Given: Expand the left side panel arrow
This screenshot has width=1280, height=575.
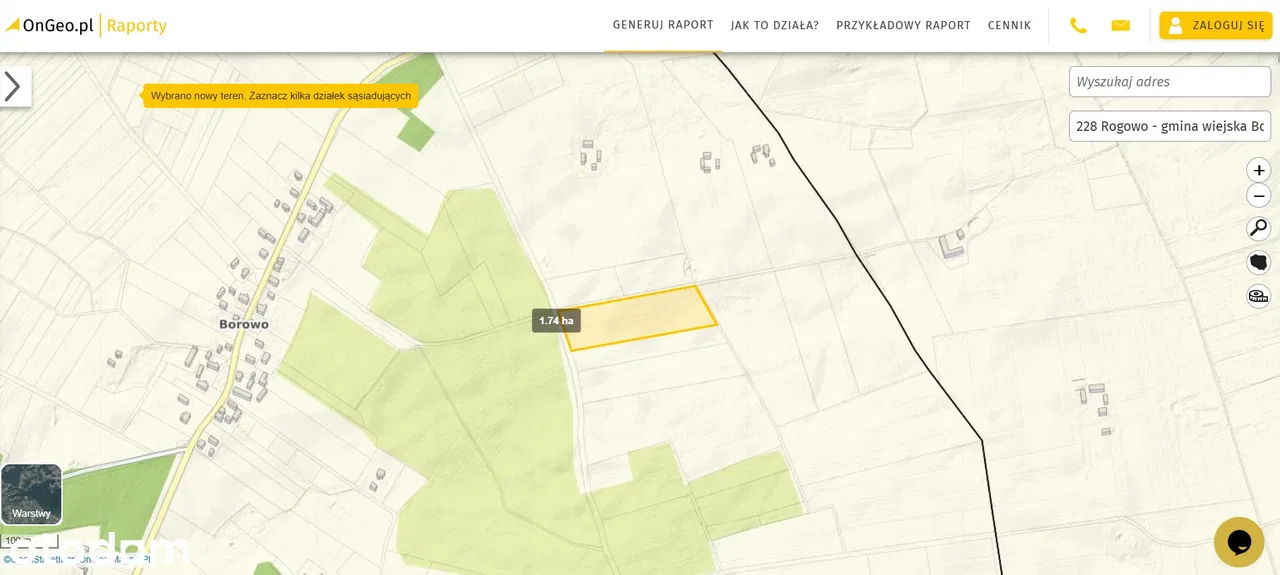Looking at the screenshot, I should (x=14, y=87).
